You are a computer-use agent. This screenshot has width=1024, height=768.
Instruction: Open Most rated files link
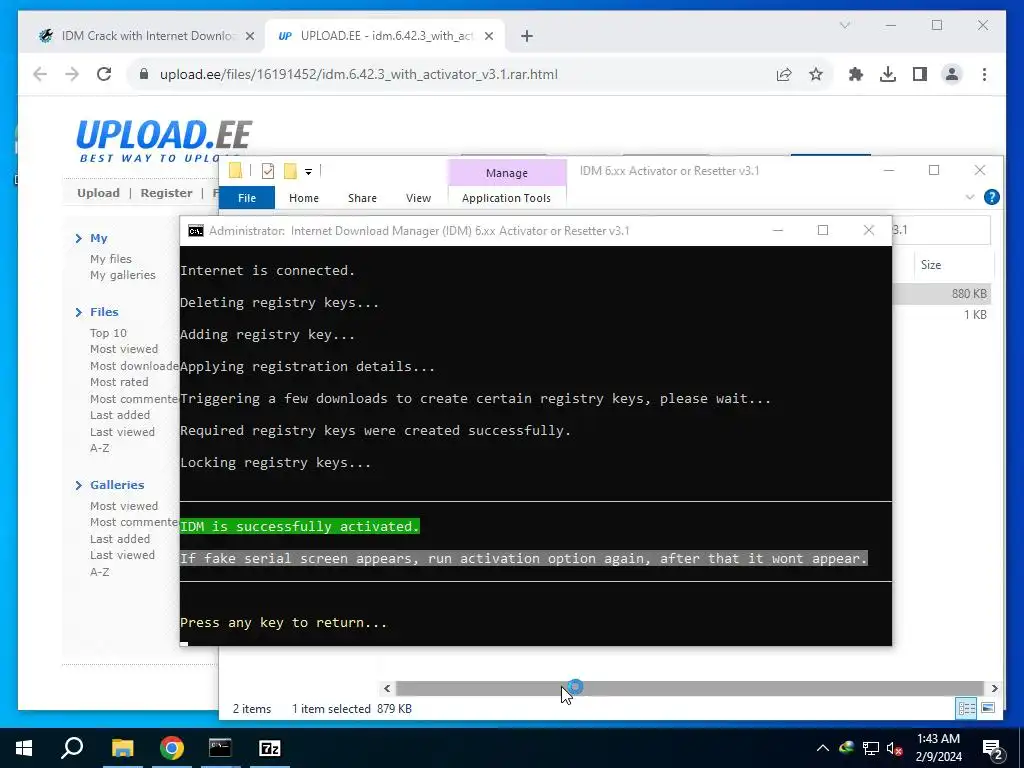[x=119, y=382]
